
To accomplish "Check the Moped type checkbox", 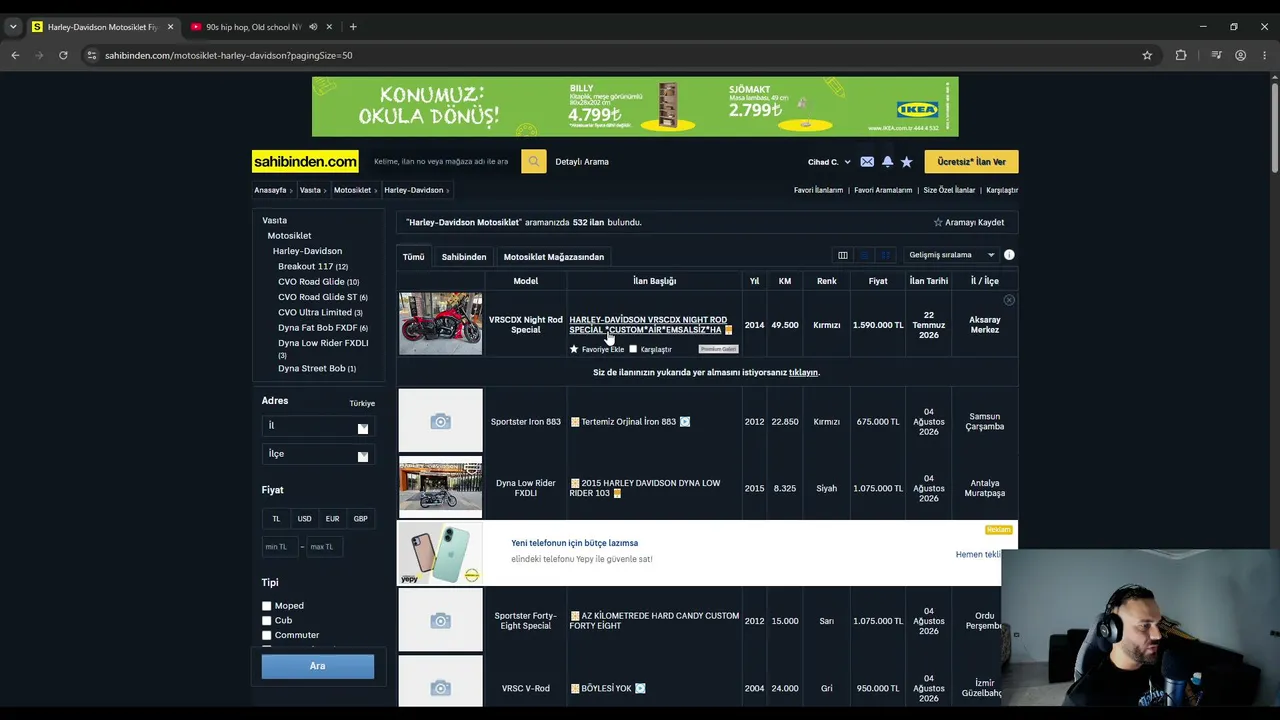I will point(267,606).
